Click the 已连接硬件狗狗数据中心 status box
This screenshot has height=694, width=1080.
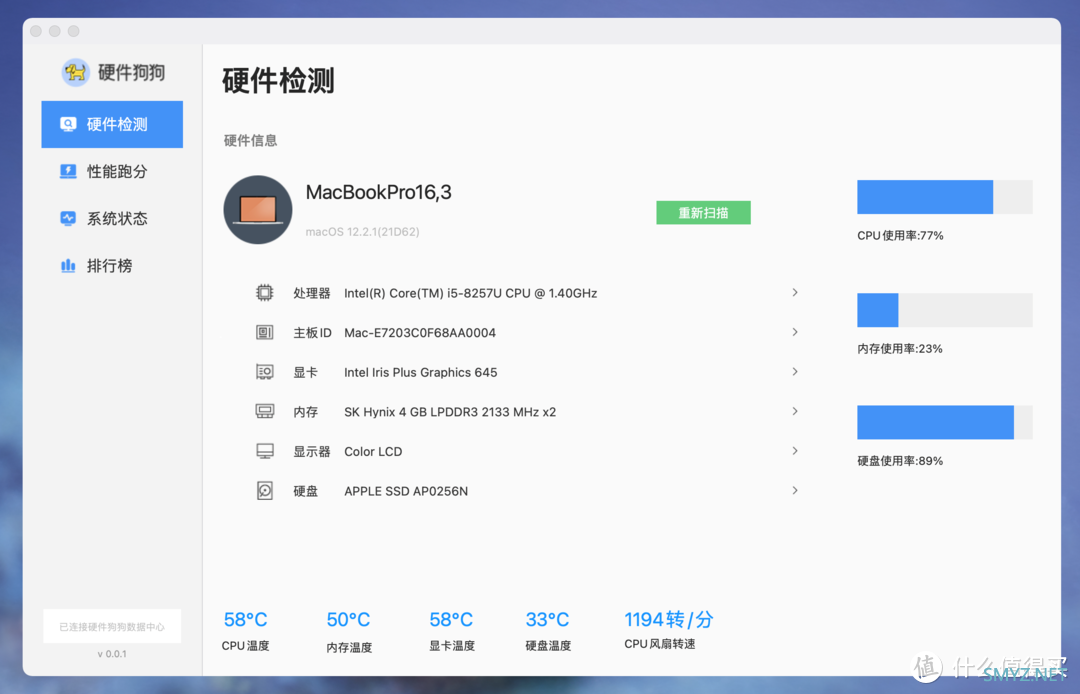coord(112,627)
